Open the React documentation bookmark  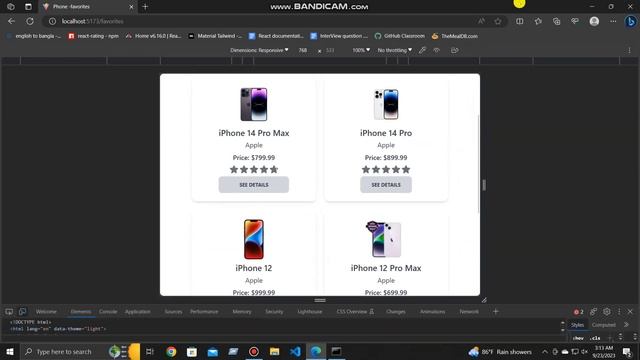pyautogui.click(x=276, y=36)
